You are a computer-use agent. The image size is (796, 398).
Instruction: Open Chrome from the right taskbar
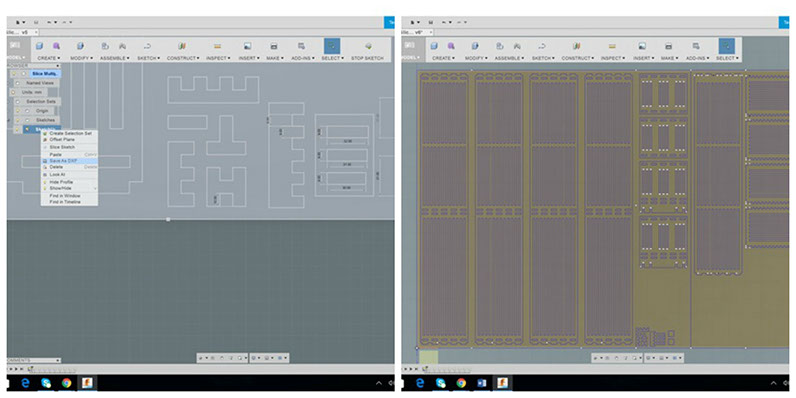461,383
